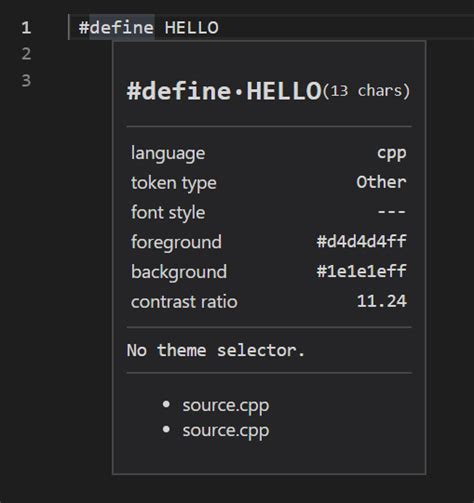The image size is (474, 503).
Task: Click the #define keyword in the editor line
Action: tap(116, 27)
